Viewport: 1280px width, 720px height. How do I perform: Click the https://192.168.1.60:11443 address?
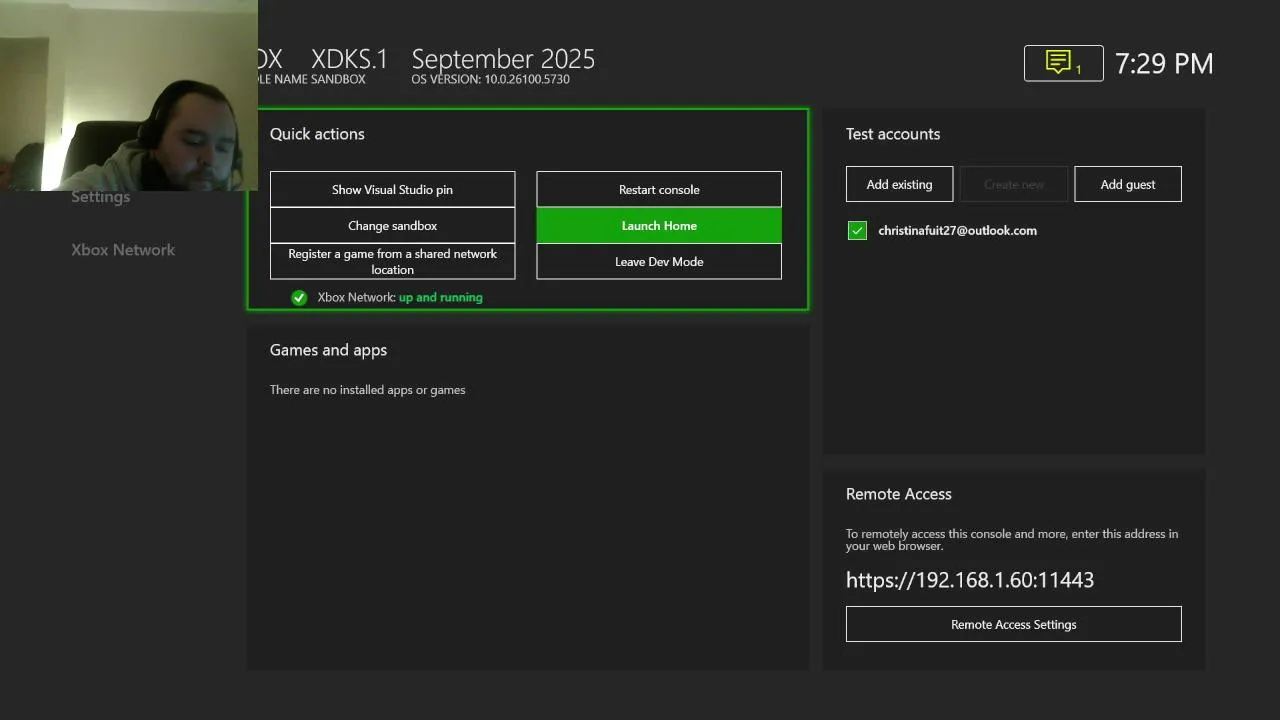click(970, 580)
